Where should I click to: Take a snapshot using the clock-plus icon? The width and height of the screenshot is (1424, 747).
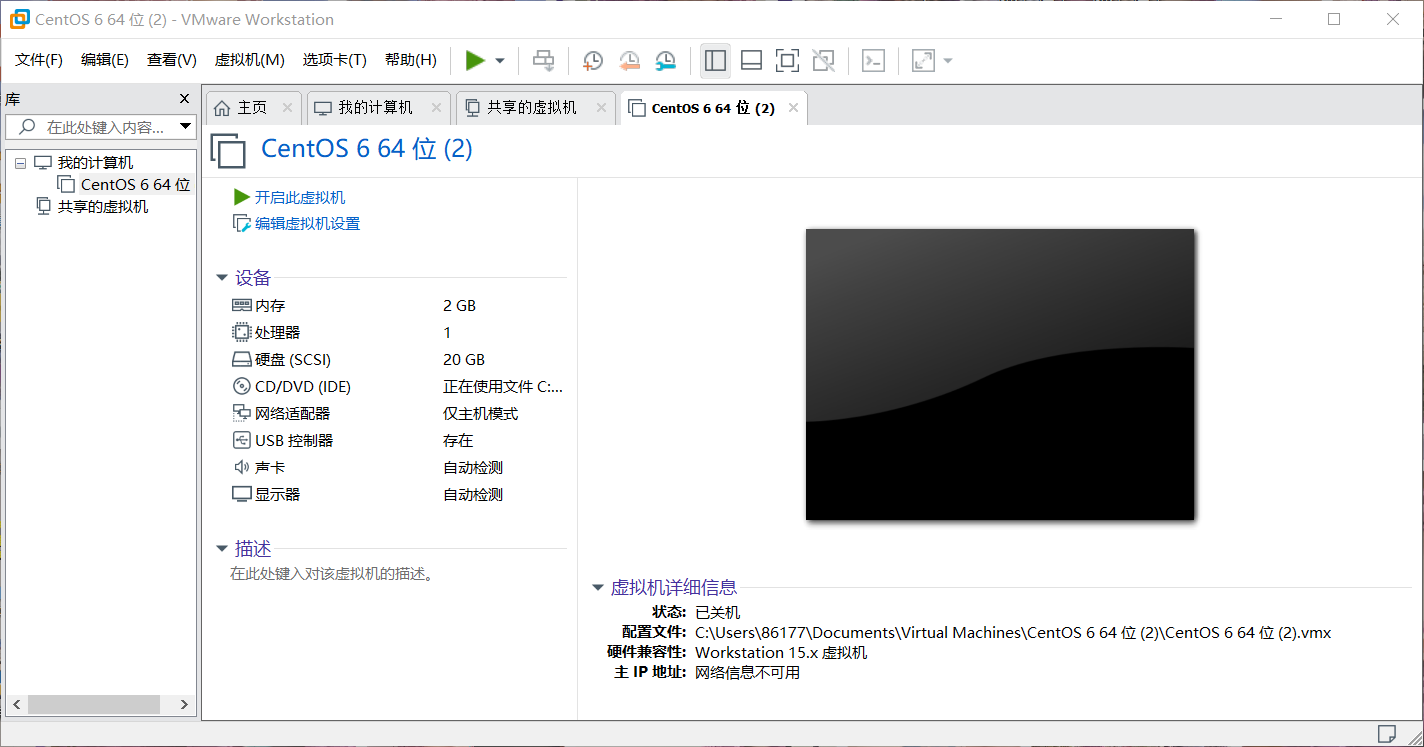tap(592, 61)
